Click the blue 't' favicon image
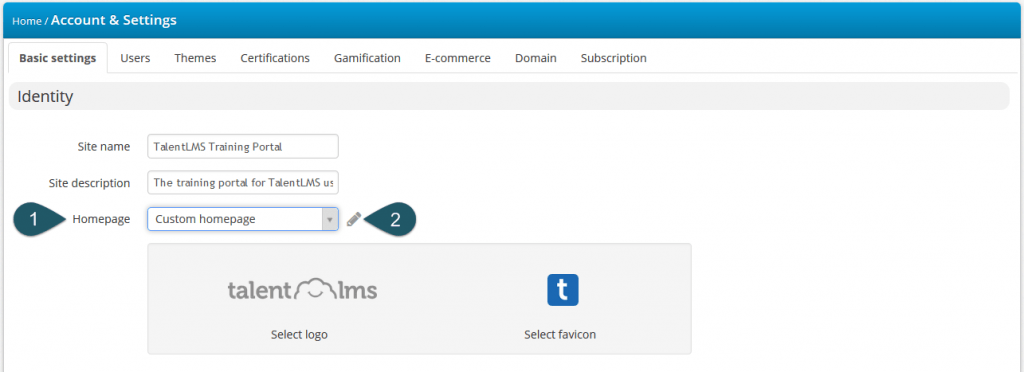 pos(563,290)
